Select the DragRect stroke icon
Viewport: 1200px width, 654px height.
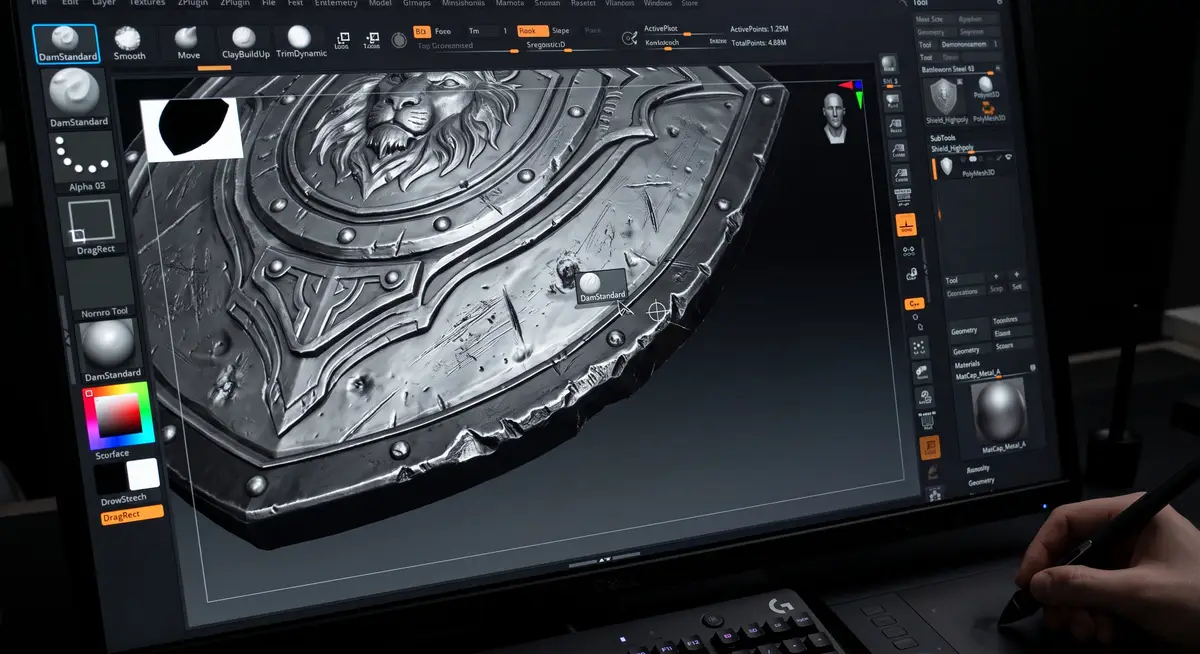pyautogui.click(x=92, y=222)
